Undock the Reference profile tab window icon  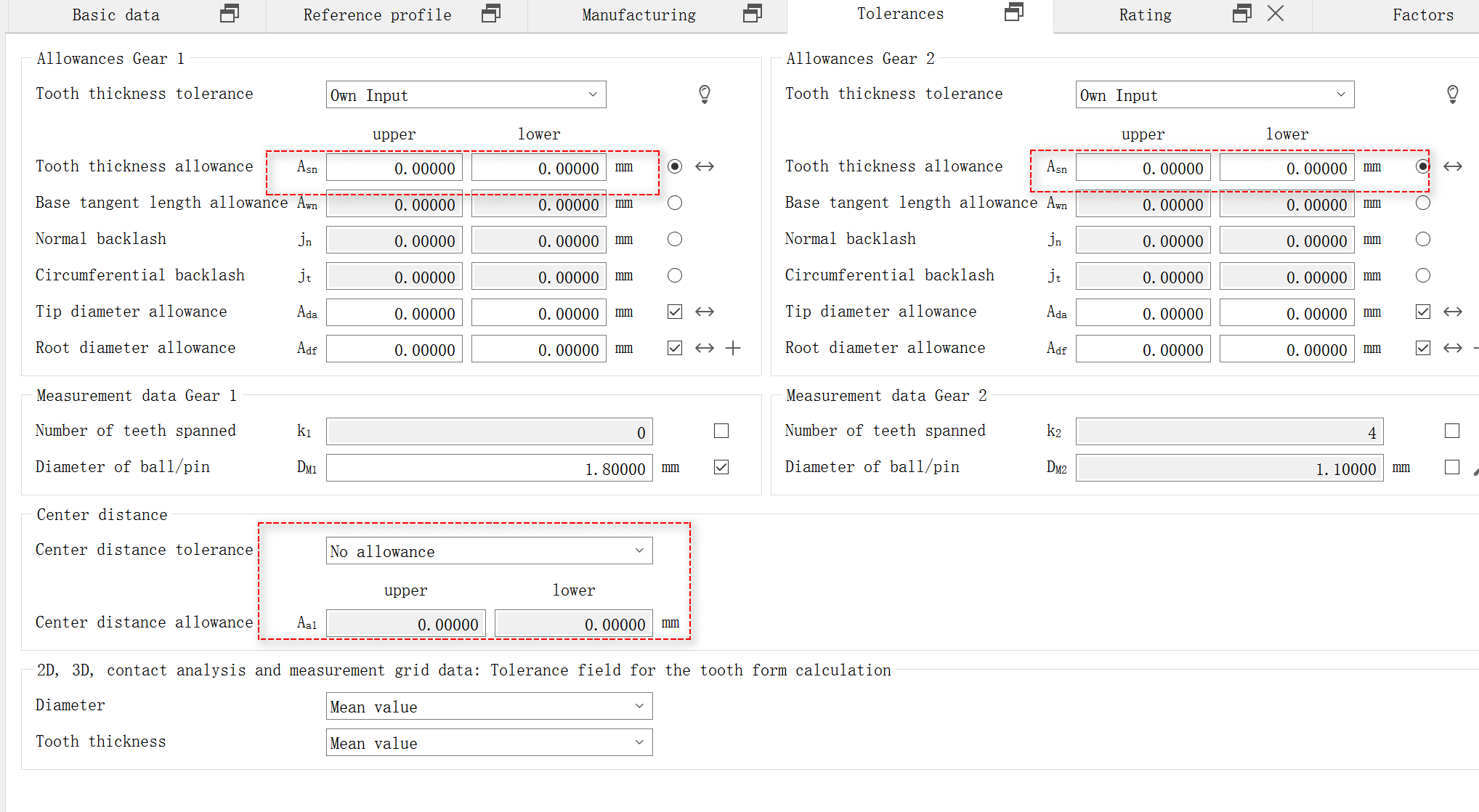491,14
